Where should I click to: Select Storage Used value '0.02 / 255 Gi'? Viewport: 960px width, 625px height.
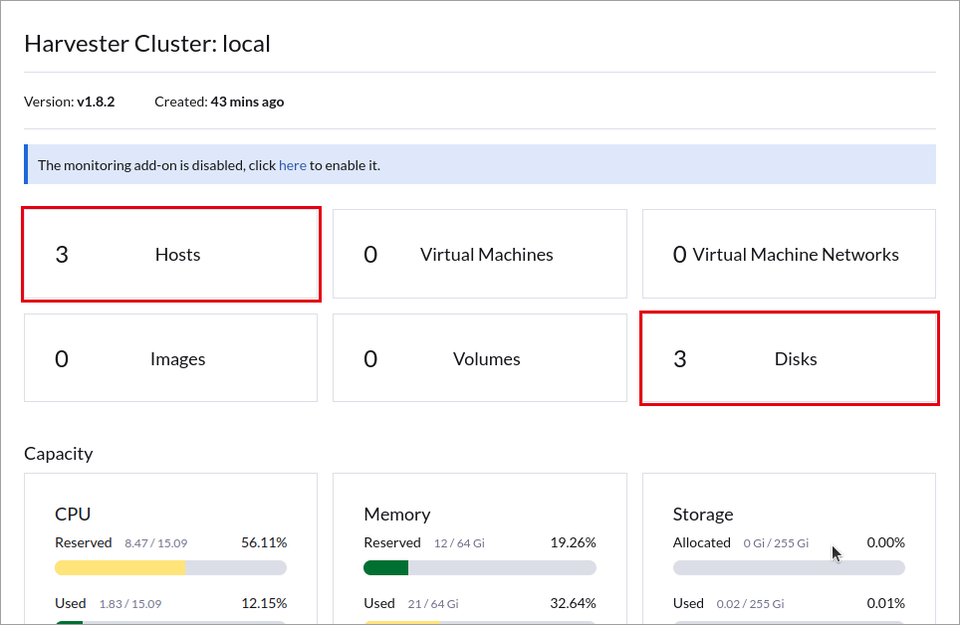pos(750,604)
